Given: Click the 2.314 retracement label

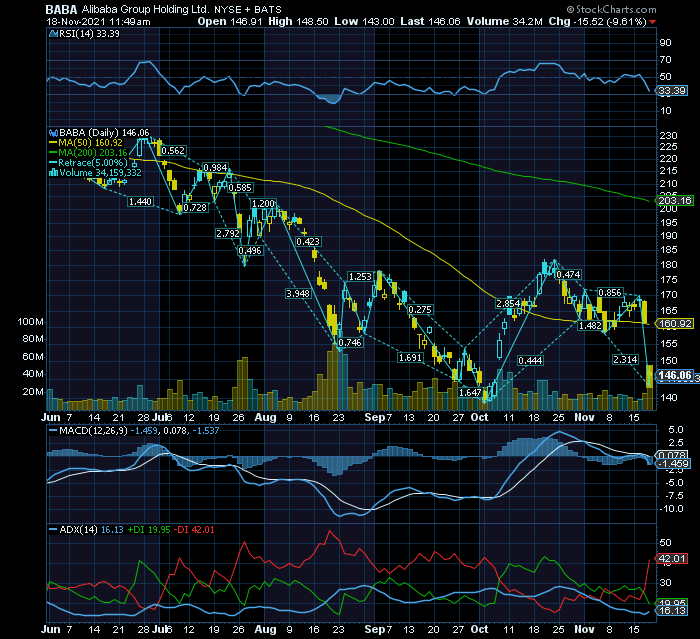Looking at the screenshot, I should pyautogui.click(x=625, y=359).
